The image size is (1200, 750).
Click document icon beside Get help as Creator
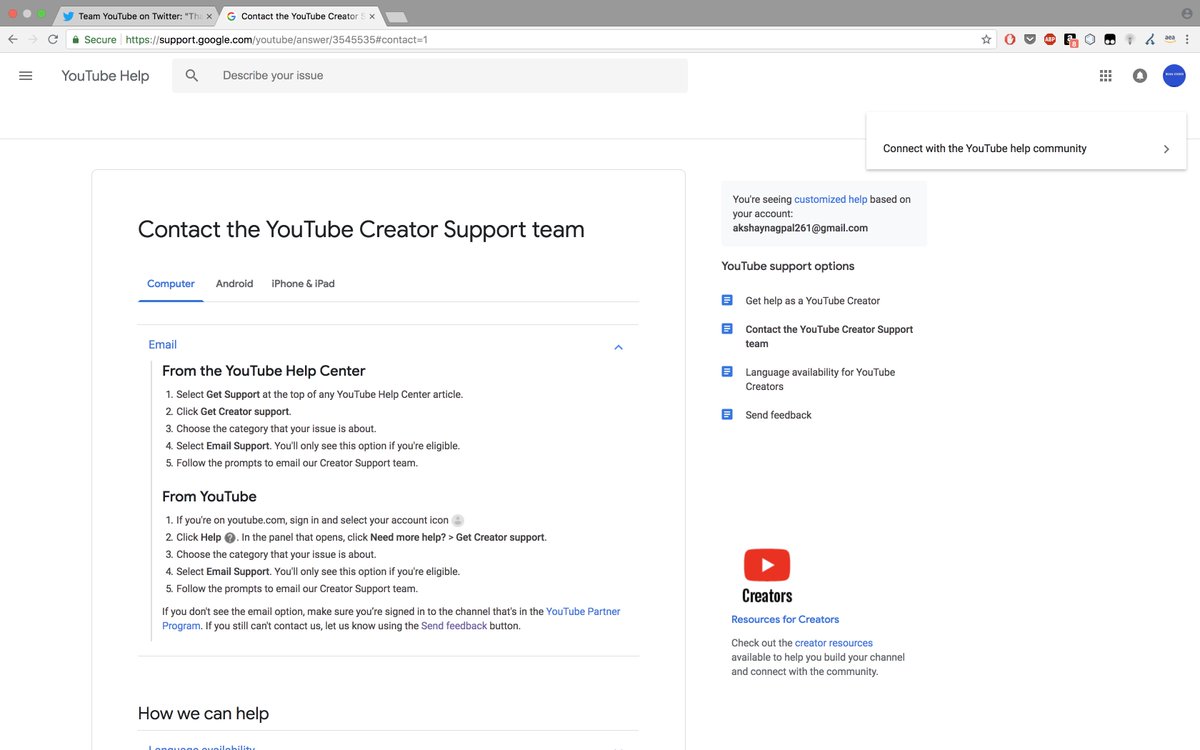[727, 300]
